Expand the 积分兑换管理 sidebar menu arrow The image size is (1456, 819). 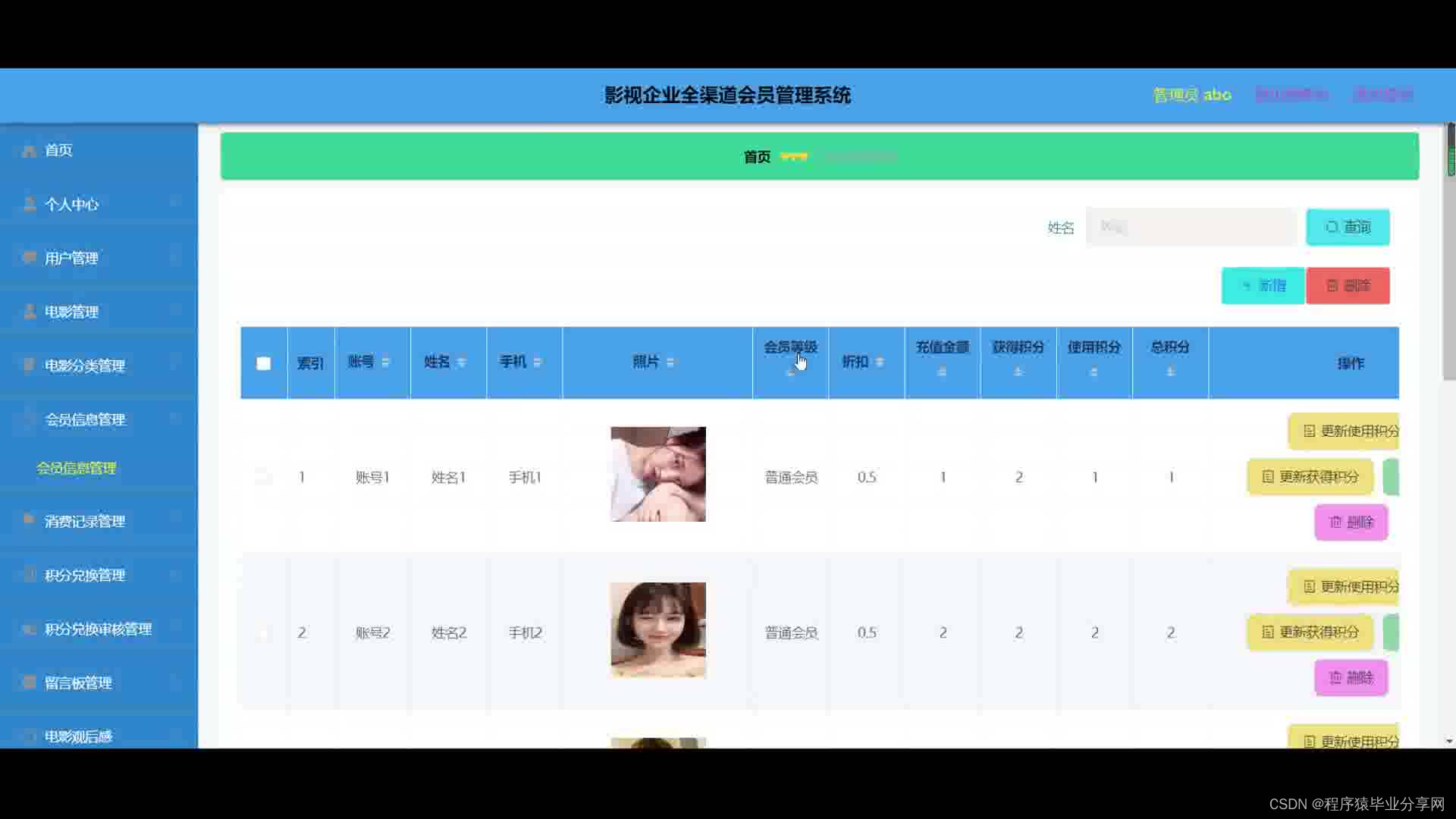(x=175, y=575)
